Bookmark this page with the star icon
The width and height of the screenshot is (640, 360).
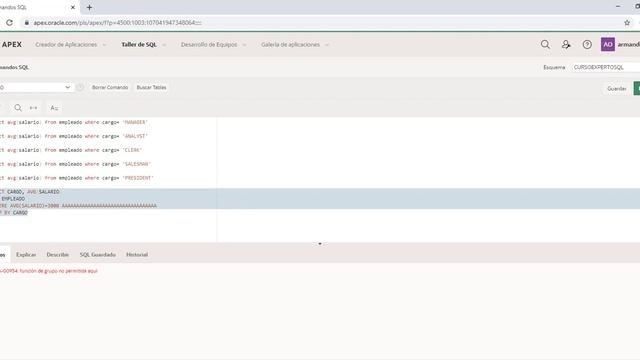[627, 23]
